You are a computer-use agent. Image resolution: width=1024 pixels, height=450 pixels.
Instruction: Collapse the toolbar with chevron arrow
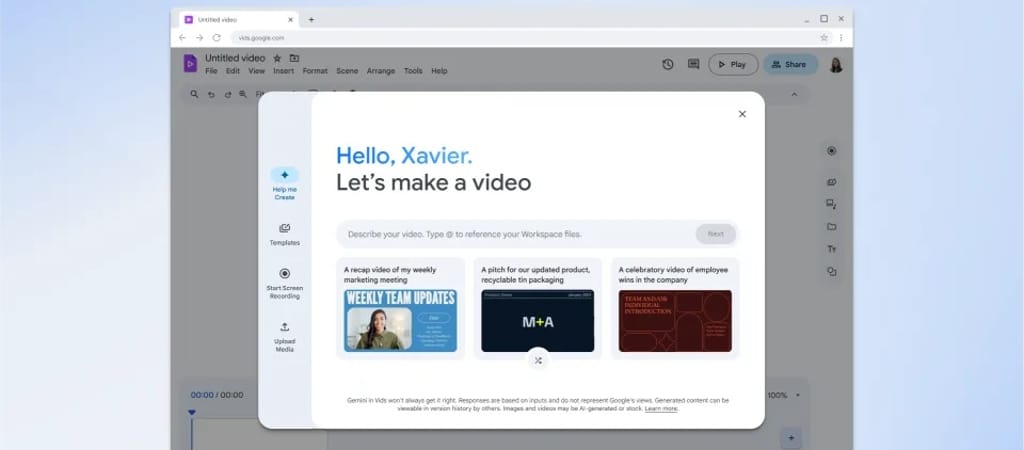[x=794, y=94]
